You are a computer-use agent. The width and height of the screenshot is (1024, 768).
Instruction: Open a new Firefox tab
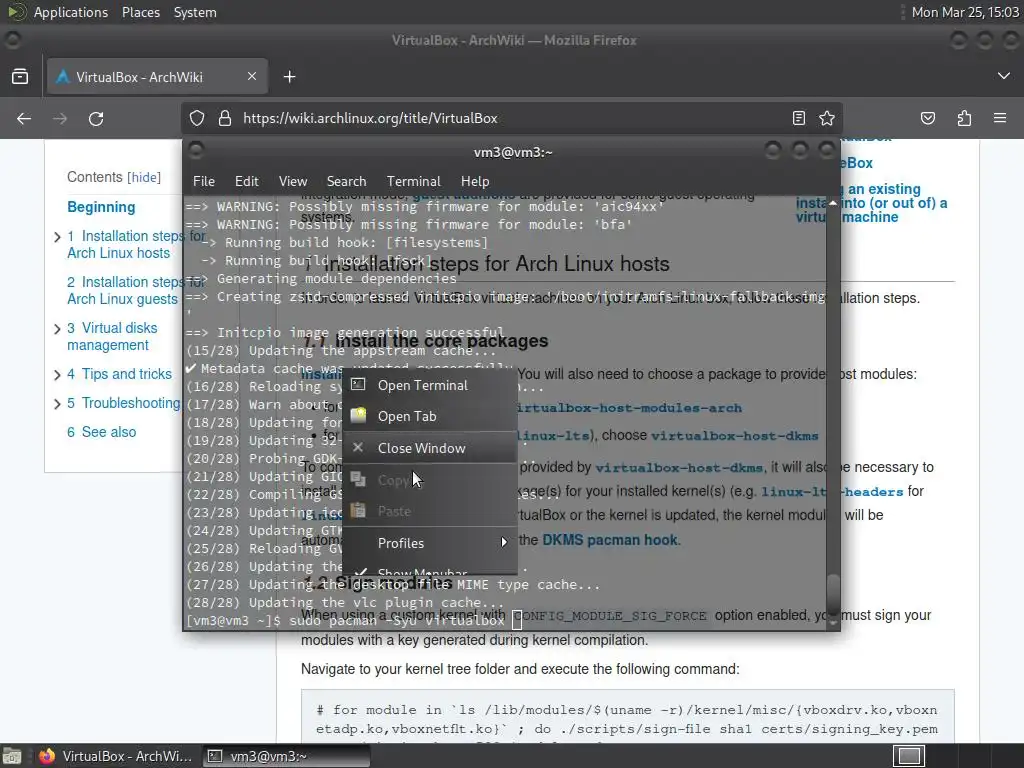tap(289, 77)
